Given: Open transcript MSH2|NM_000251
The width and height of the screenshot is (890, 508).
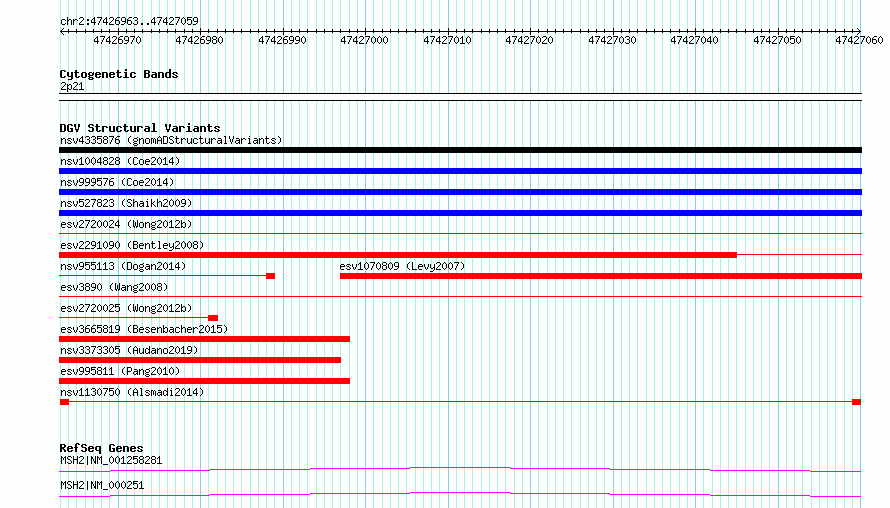Looking at the screenshot, I should tap(102, 485).
